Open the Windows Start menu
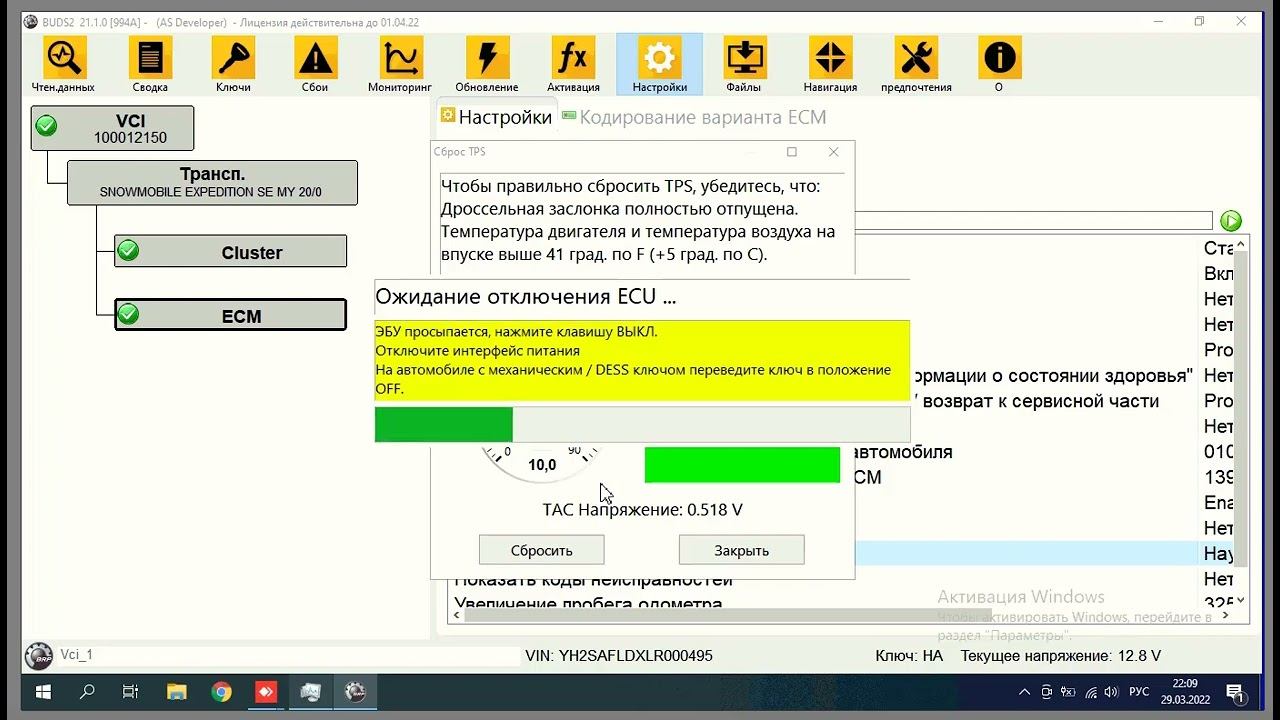 (43, 692)
